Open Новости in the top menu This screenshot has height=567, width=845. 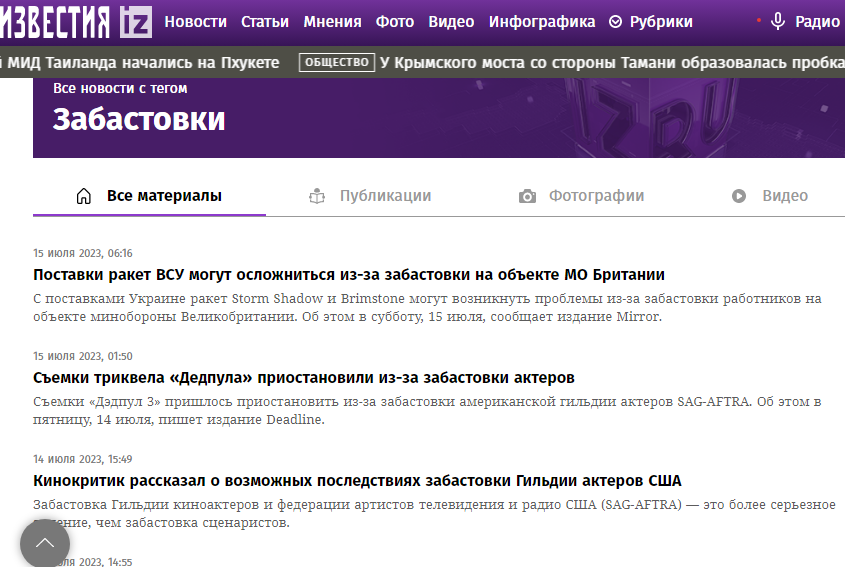pyautogui.click(x=195, y=22)
